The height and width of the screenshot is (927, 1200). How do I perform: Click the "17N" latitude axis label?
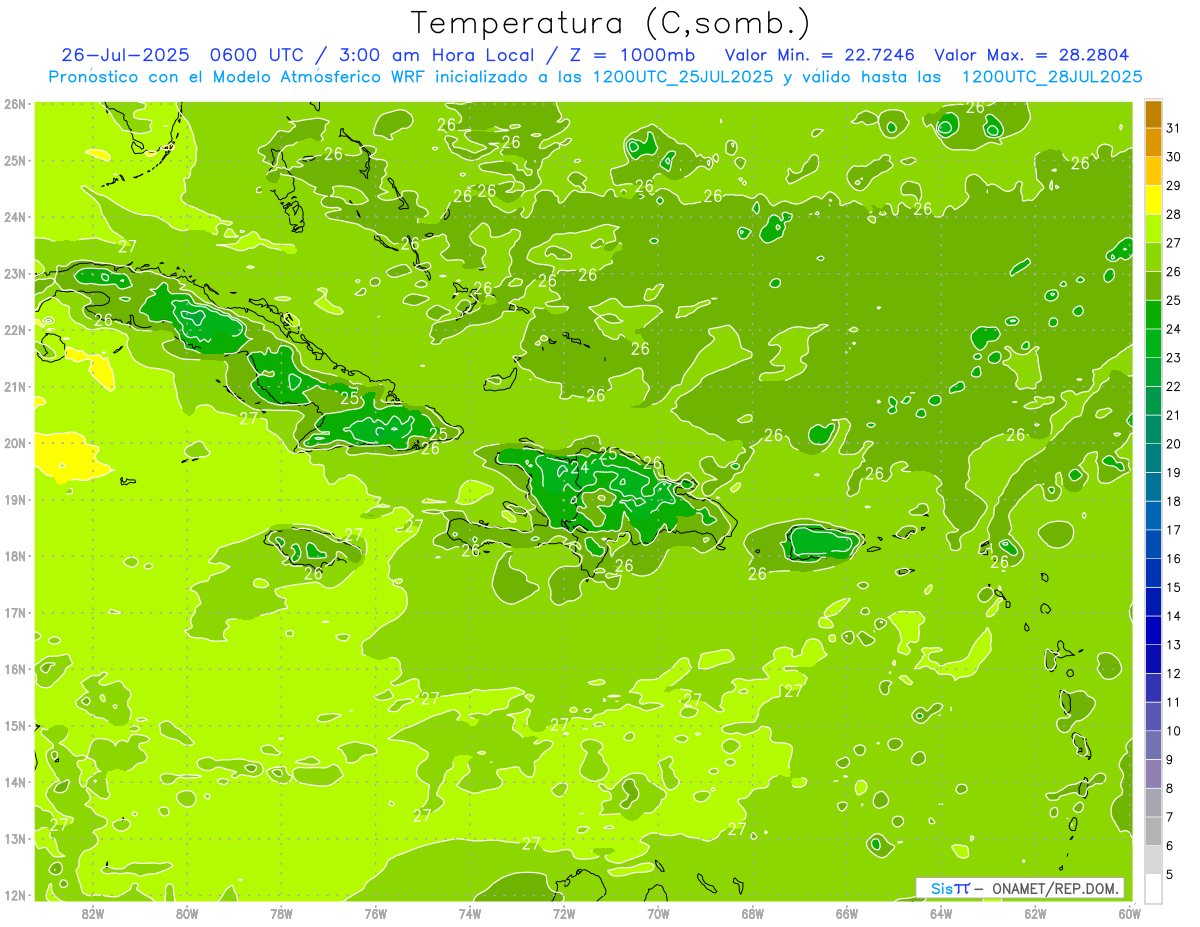click(15, 613)
